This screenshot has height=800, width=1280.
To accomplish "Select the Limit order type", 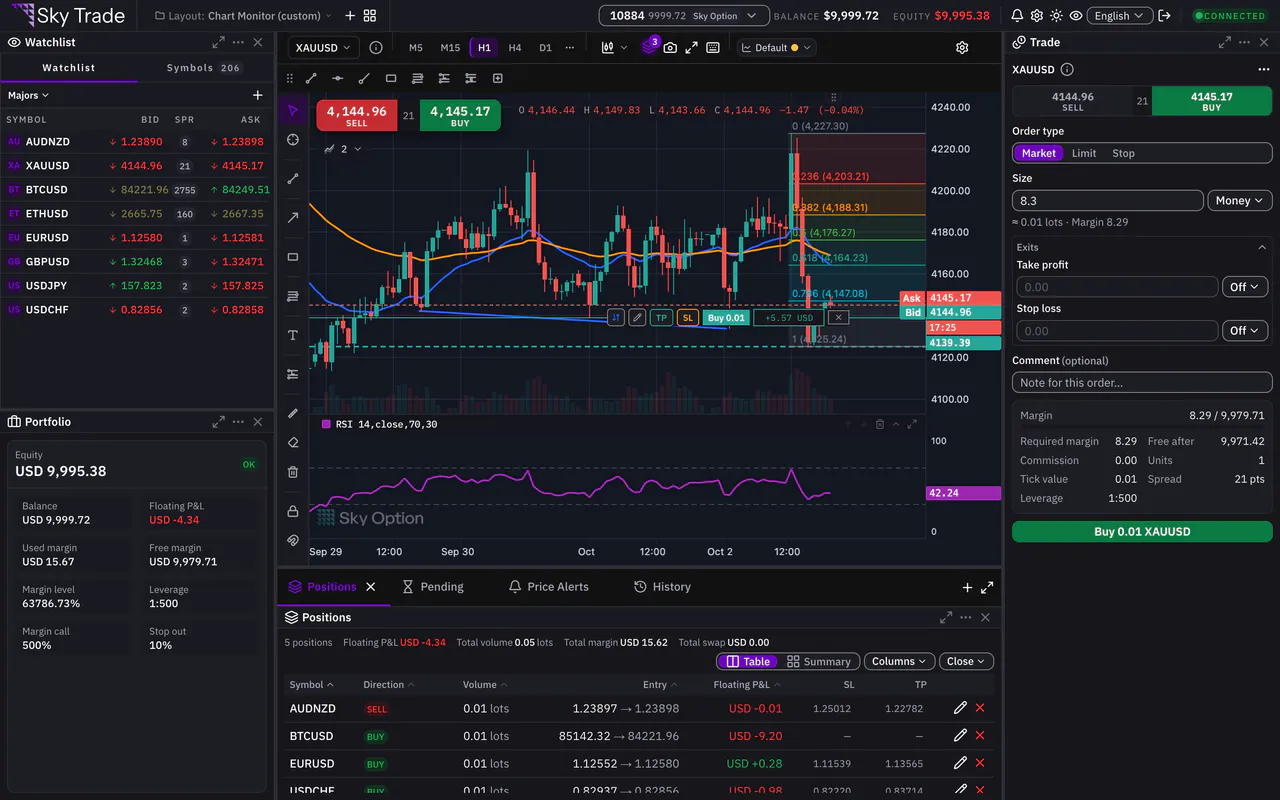I will [1084, 153].
